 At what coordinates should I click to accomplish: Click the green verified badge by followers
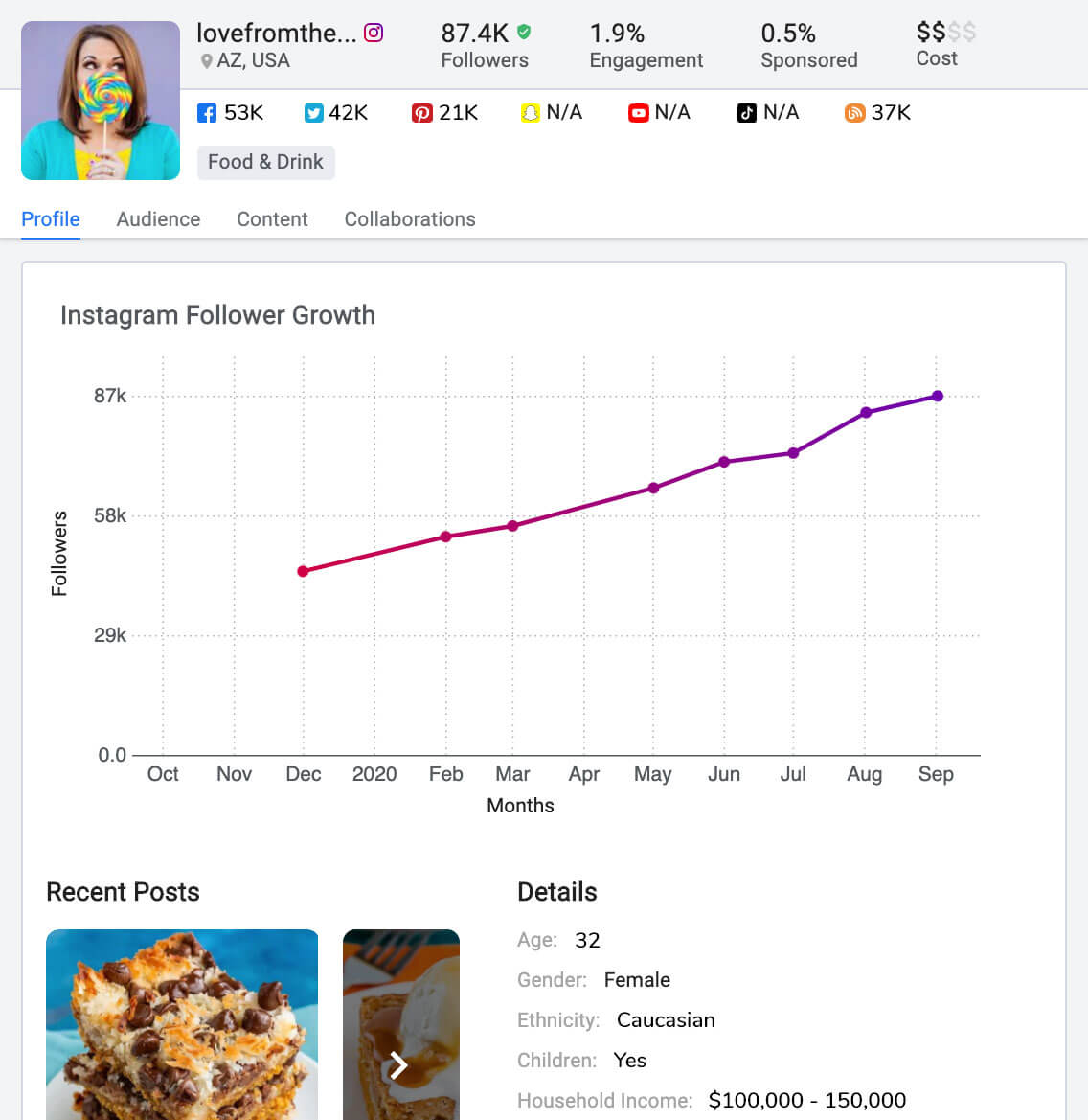(524, 32)
